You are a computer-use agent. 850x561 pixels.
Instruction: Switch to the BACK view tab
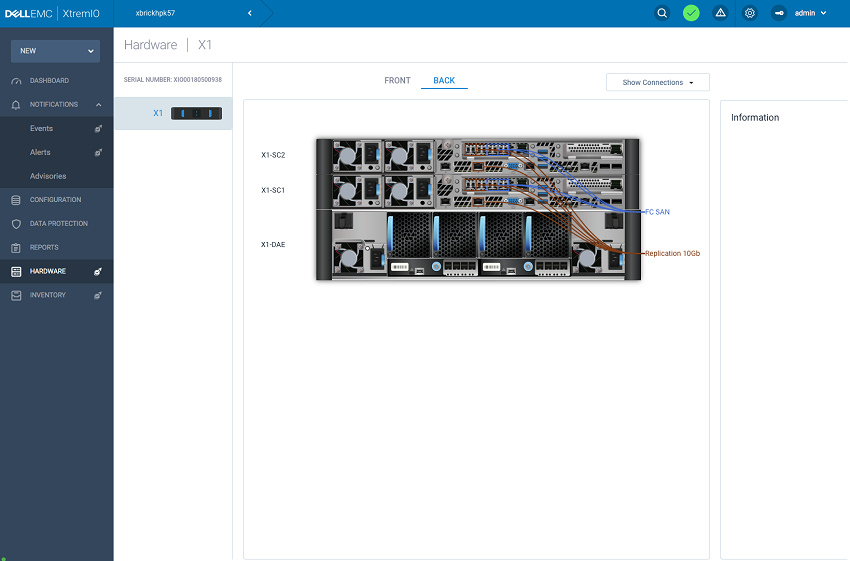(x=444, y=80)
